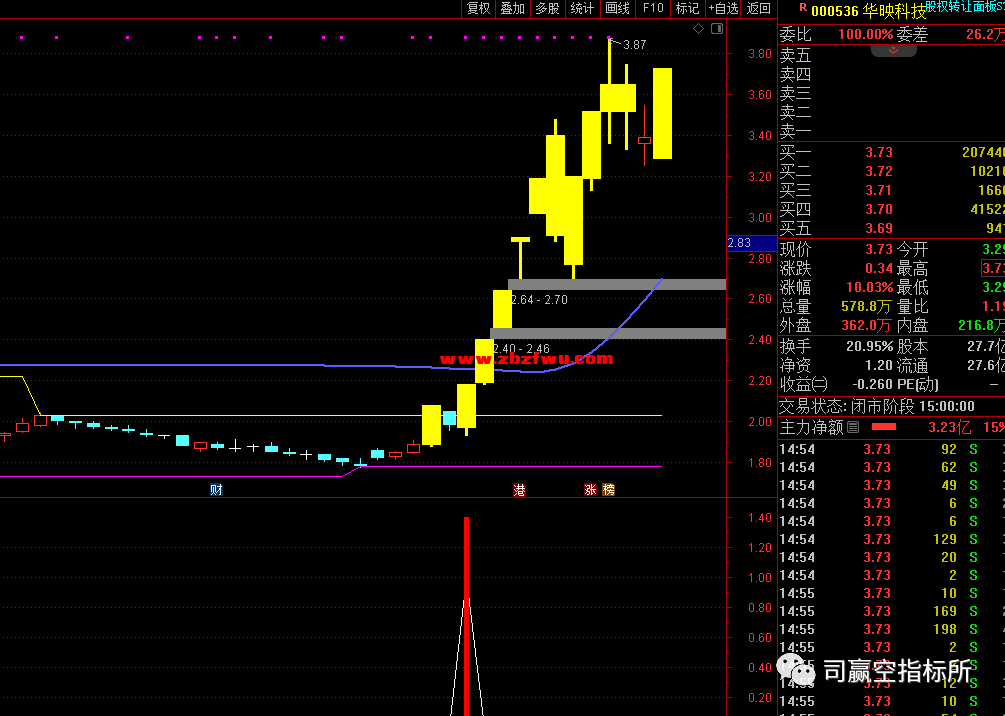Open the 榜 event marker on chart
This screenshot has height=716, width=1005.
(x=609, y=490)
